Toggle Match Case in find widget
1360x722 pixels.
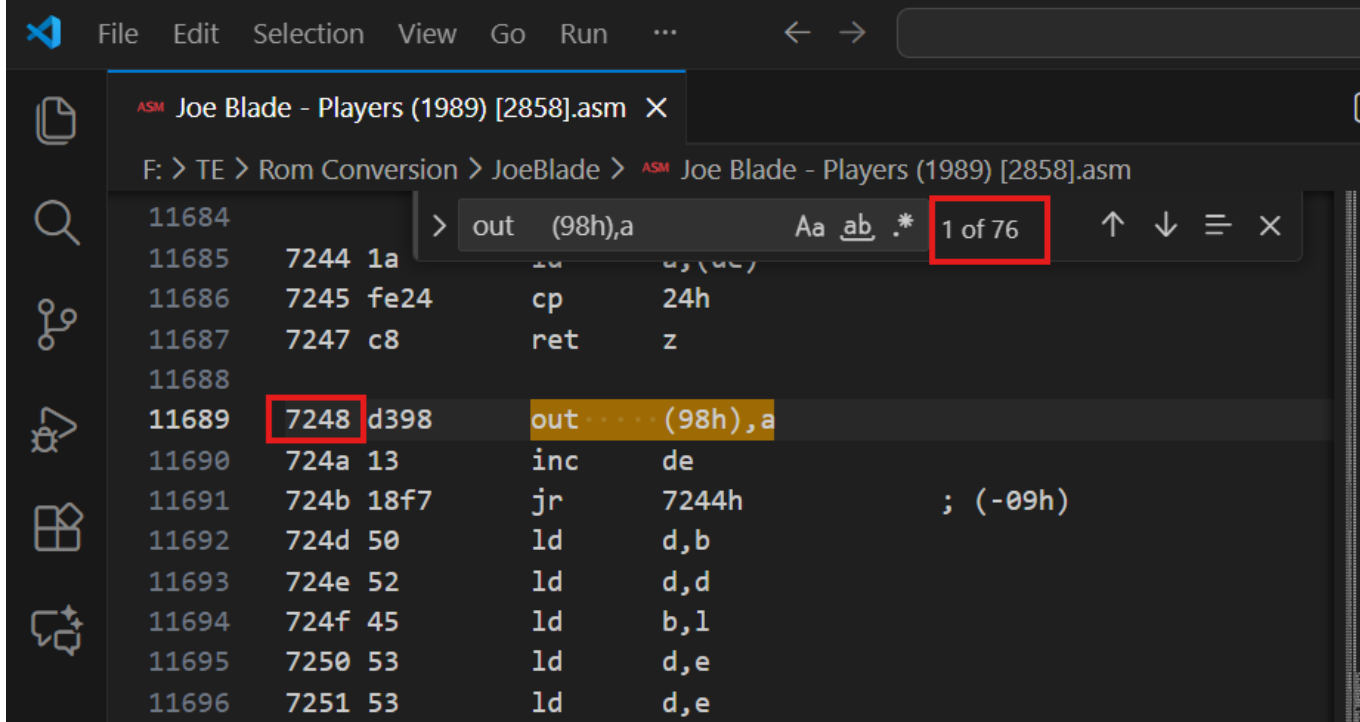click(x=809, y=227)
